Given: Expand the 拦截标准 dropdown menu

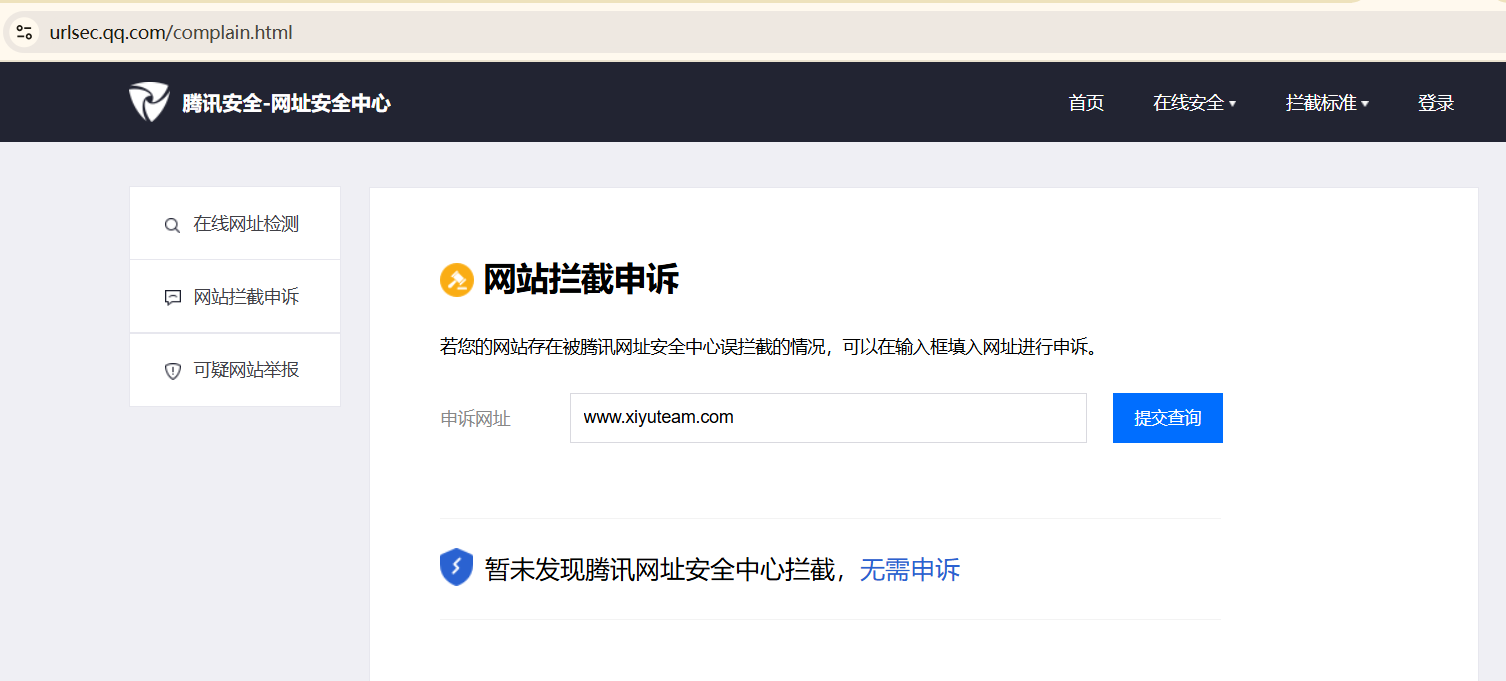Looking at the screenshot, I should tap(1327, 103).
